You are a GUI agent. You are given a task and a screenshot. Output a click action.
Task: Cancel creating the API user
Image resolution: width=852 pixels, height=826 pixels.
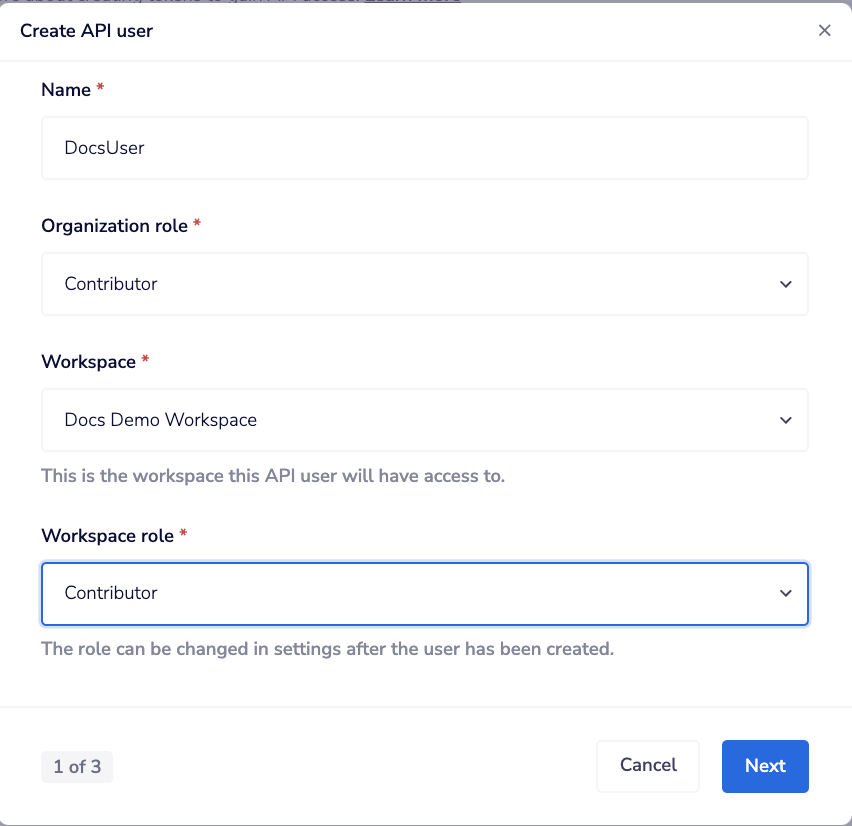[647, 765]
